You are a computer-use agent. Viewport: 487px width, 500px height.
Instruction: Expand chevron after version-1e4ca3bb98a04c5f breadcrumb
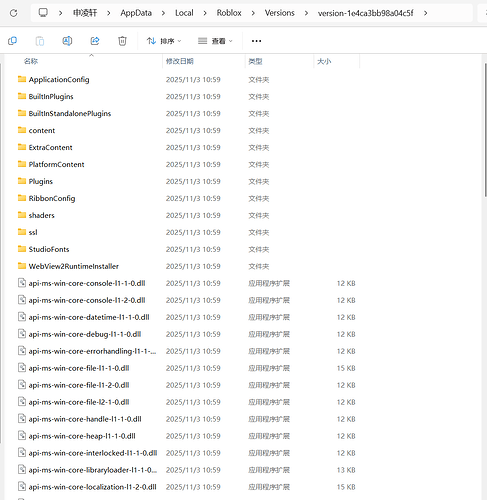[x=425, y=13]
